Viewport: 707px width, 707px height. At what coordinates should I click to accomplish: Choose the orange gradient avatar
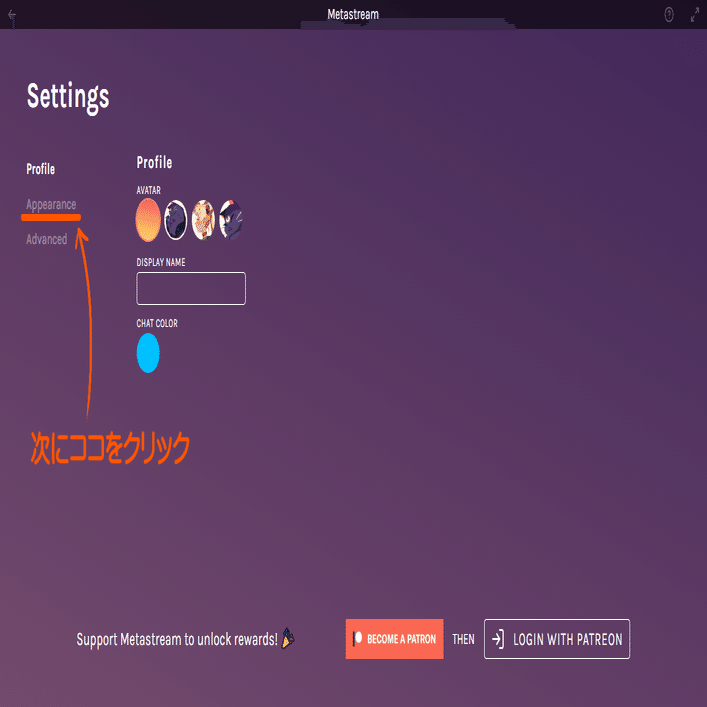click(148, 220)
